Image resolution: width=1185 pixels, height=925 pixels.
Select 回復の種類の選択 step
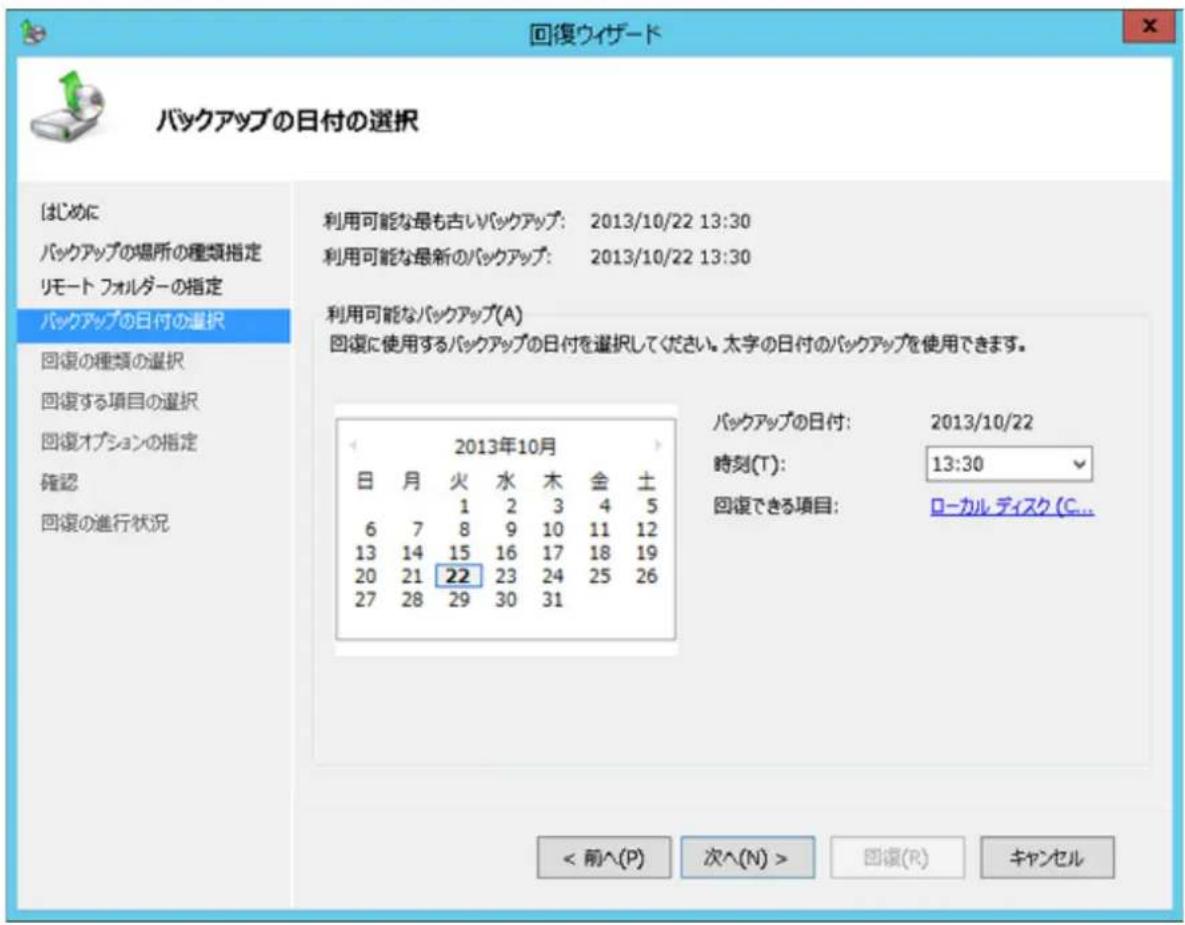113,361
